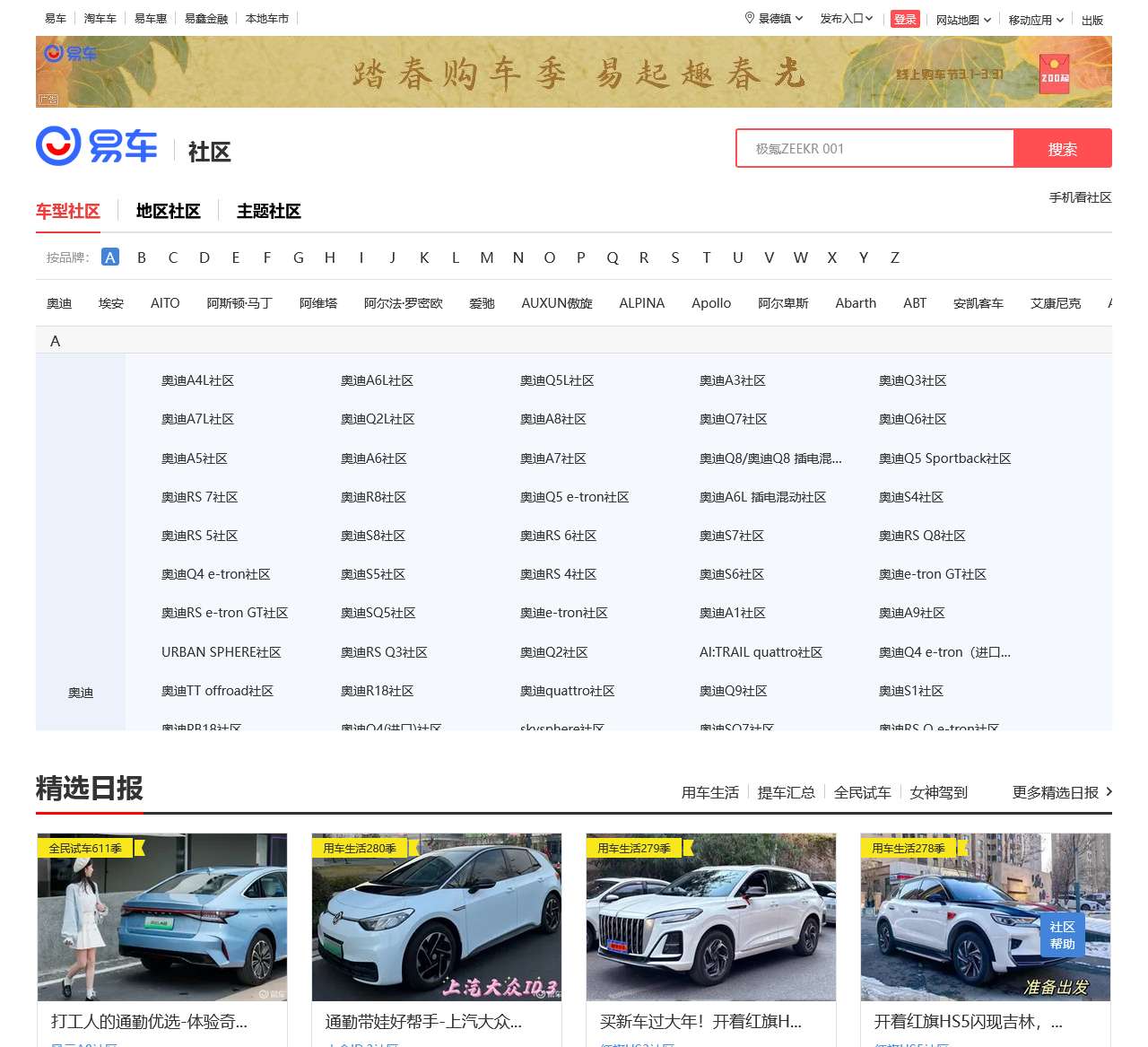Open 奥迪Q3社区 community link
Screen dimensions: 1148x1047
tap(913, 380)
